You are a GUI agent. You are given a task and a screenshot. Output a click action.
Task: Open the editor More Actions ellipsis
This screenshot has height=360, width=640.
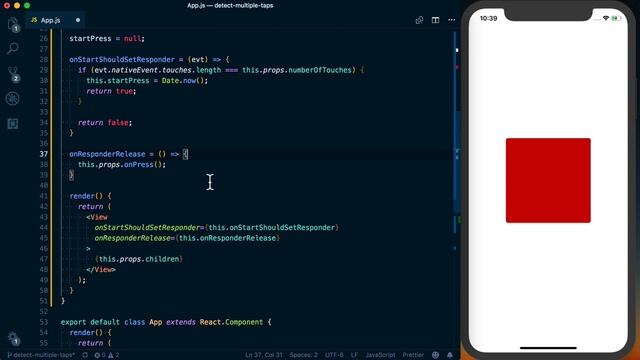coord(451,20)
